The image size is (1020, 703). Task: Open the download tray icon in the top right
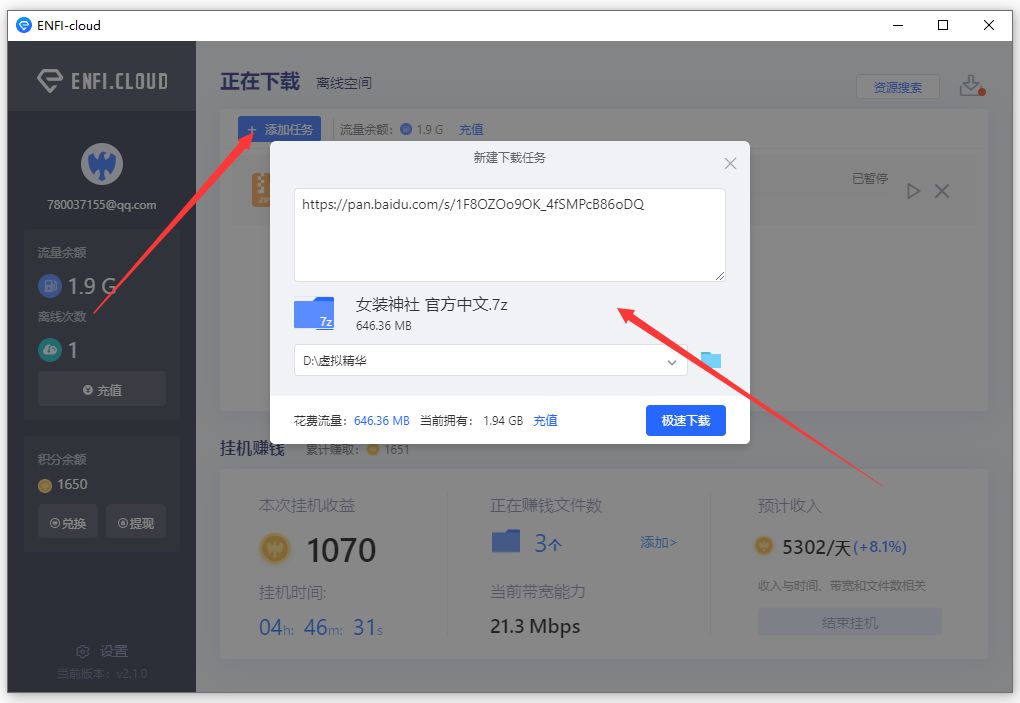point(972,85)
